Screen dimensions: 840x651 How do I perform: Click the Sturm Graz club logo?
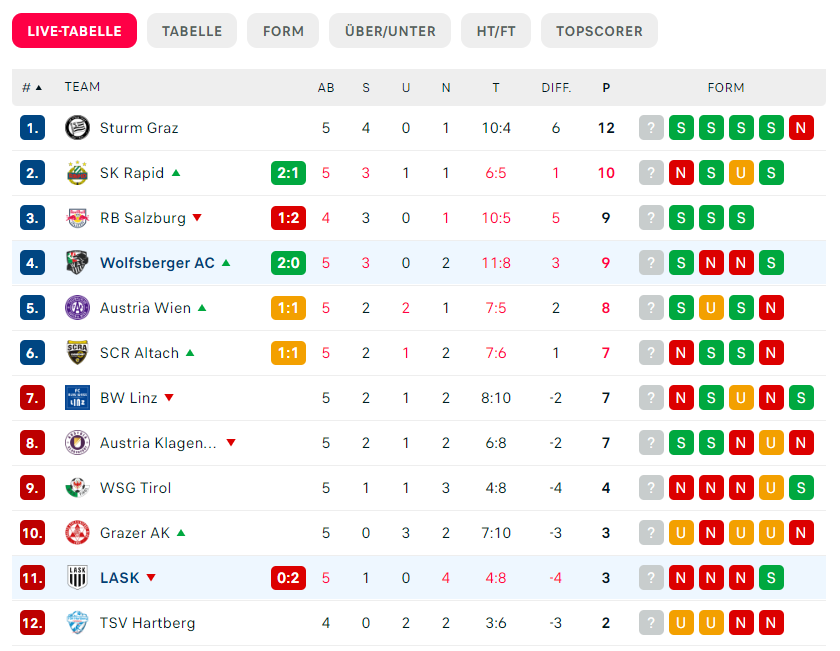[77, 128]
